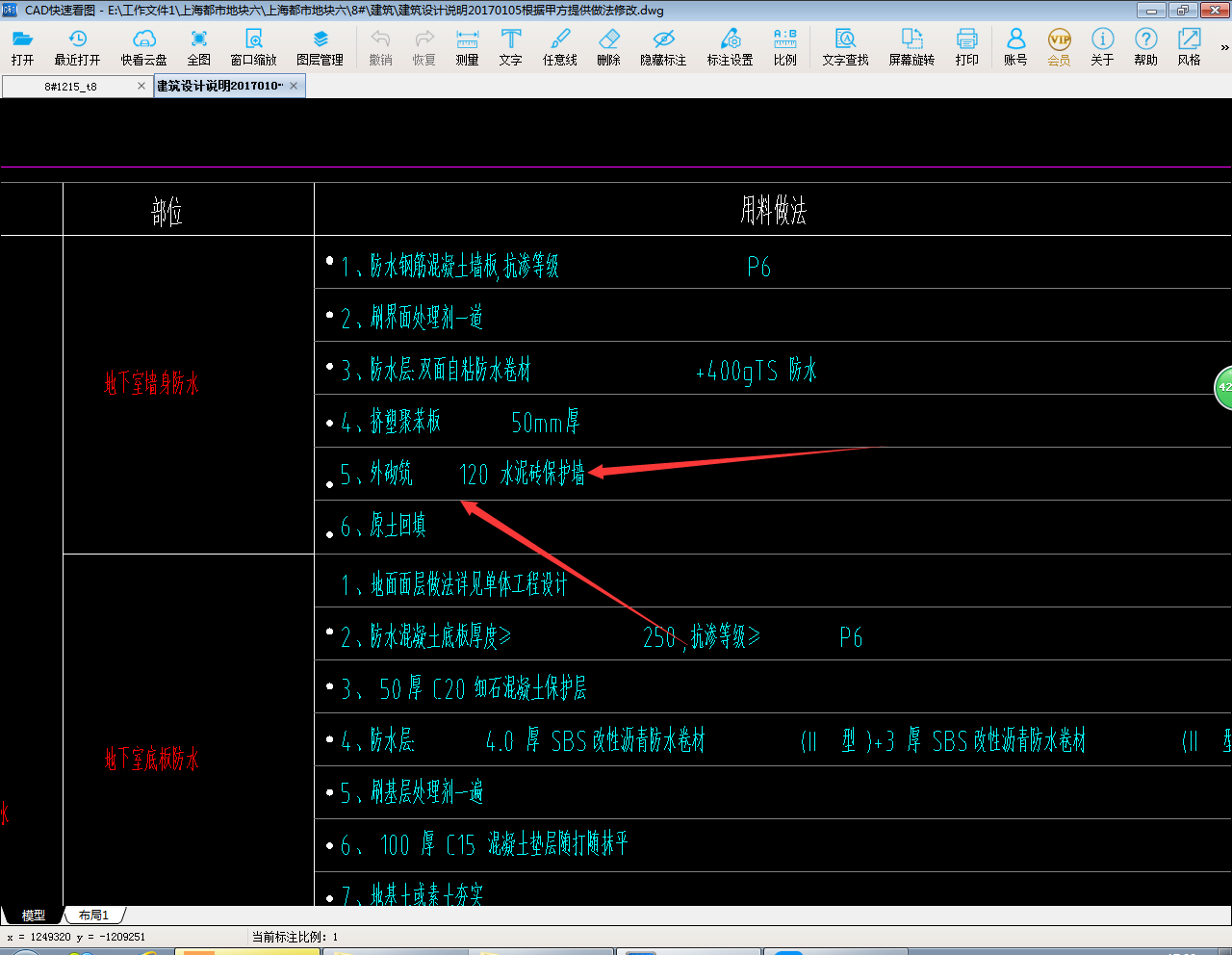Click the +400gTS 防水 text
Viewport: 1232px width, 955px height.
756,371
